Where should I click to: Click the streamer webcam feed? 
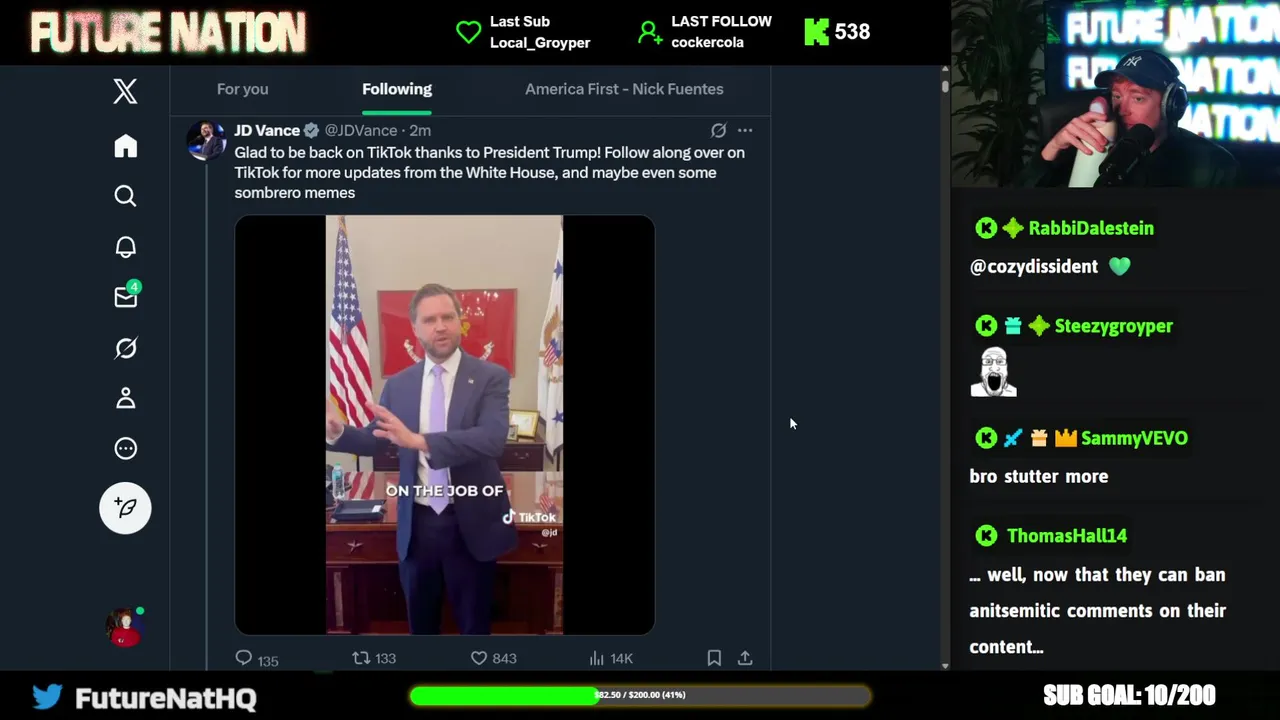[1115, 94]
